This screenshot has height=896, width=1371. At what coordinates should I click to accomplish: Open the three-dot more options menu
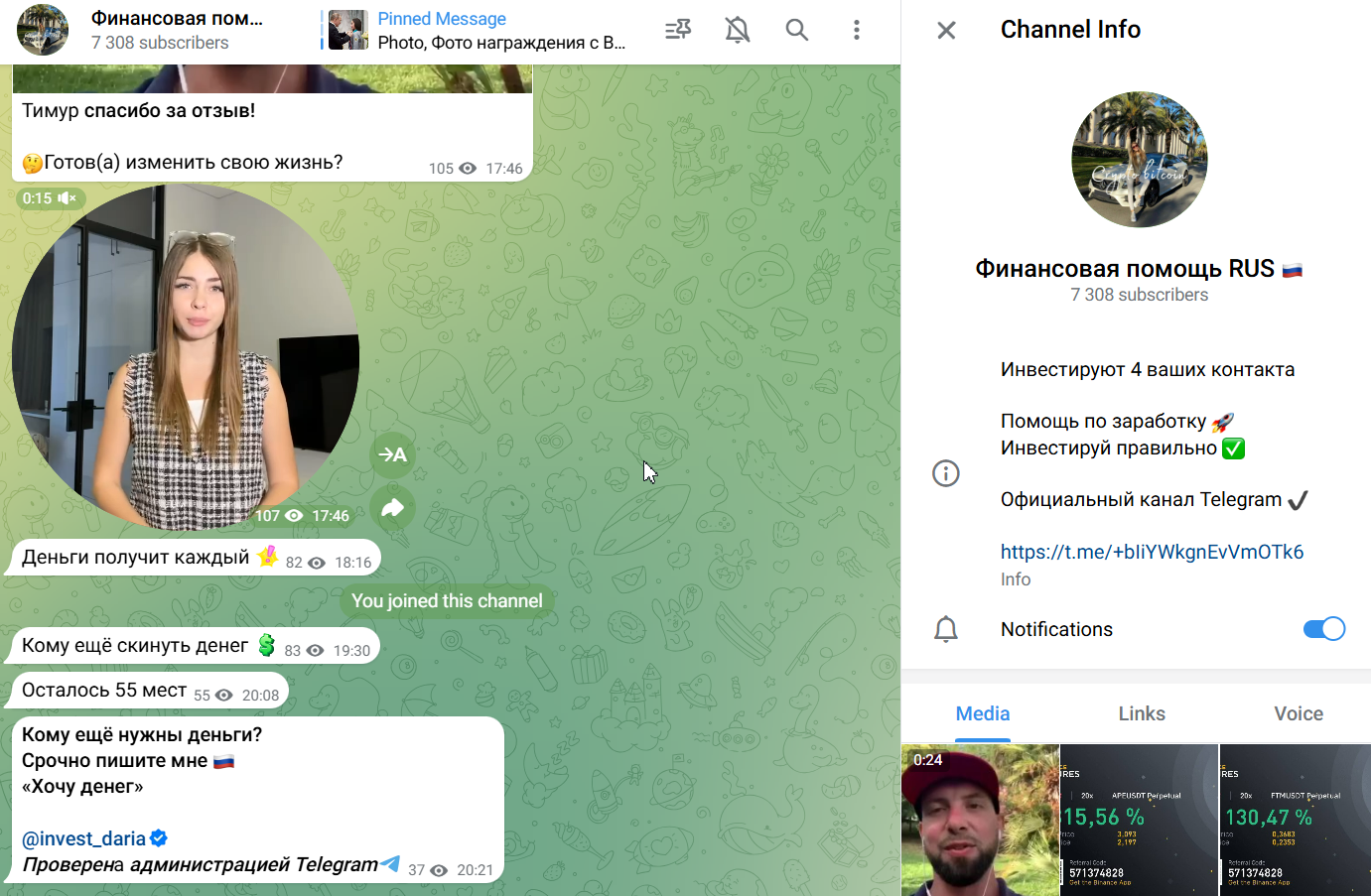point(856,30)
